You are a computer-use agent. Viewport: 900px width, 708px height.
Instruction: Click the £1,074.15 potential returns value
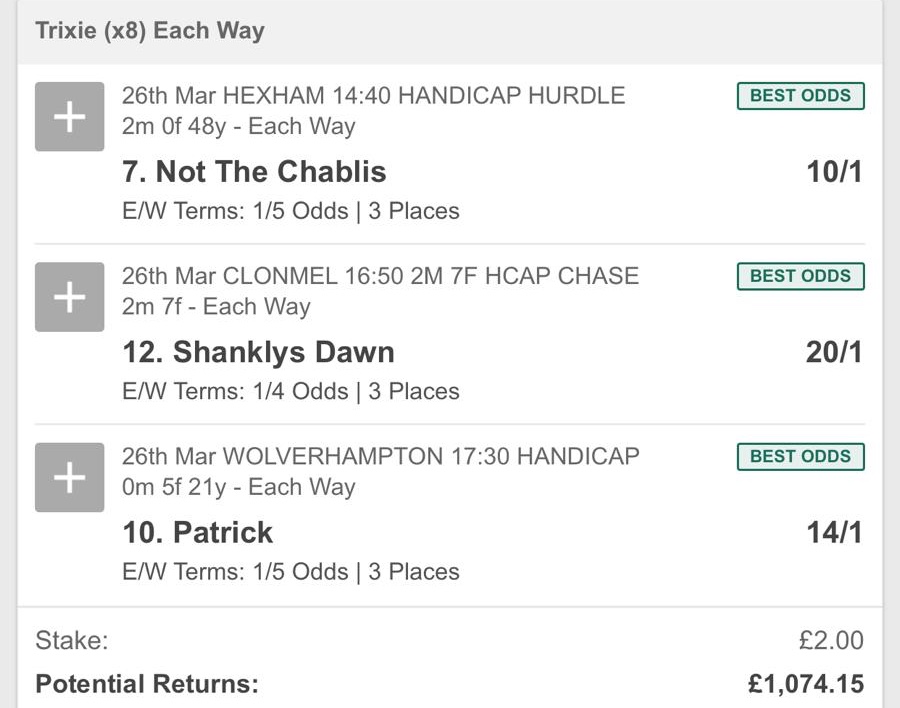805,685
